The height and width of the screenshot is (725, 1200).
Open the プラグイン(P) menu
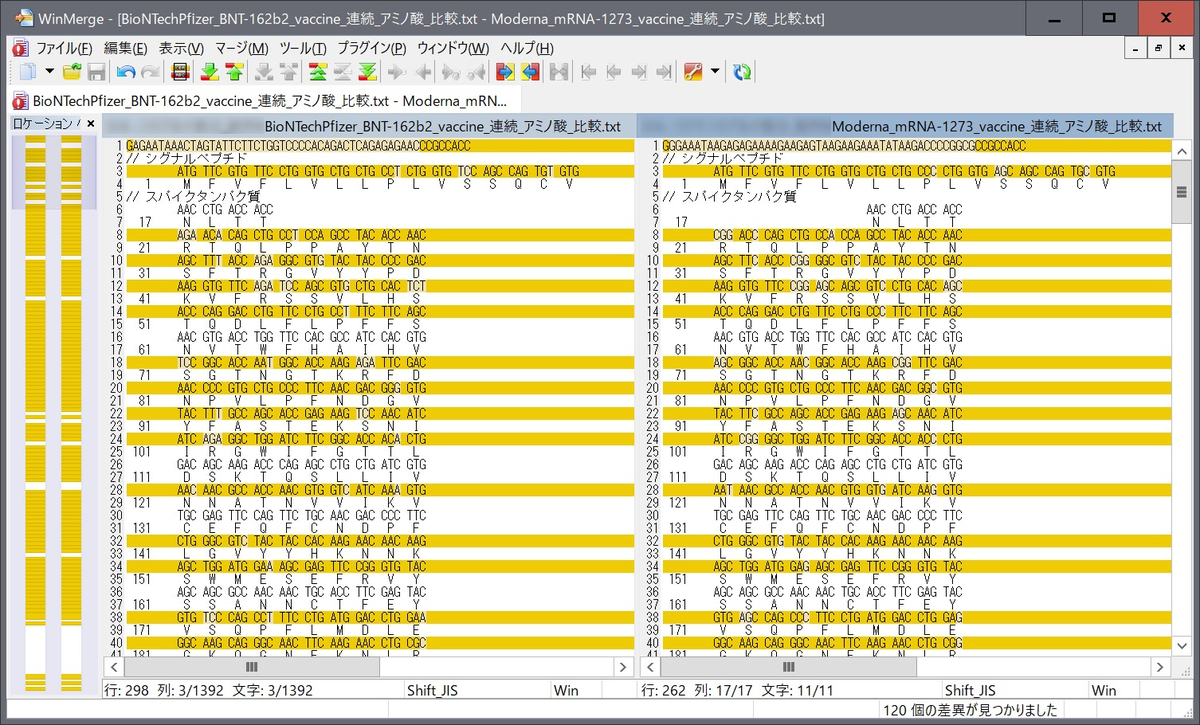pyautogui.click(x=371, y=48)
